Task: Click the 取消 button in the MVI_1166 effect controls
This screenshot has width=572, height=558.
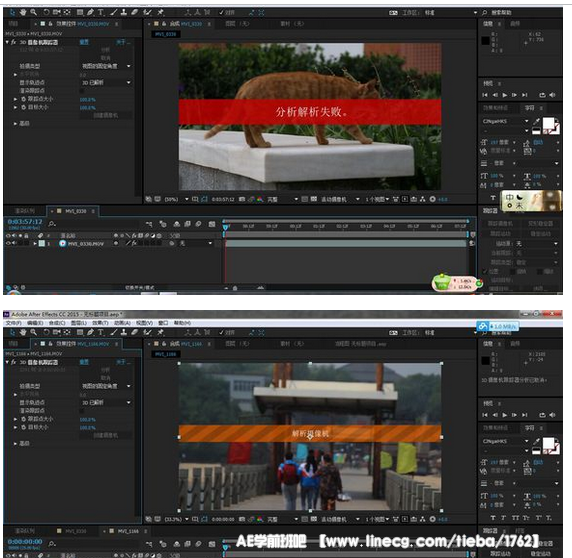Action: [106, 378]
